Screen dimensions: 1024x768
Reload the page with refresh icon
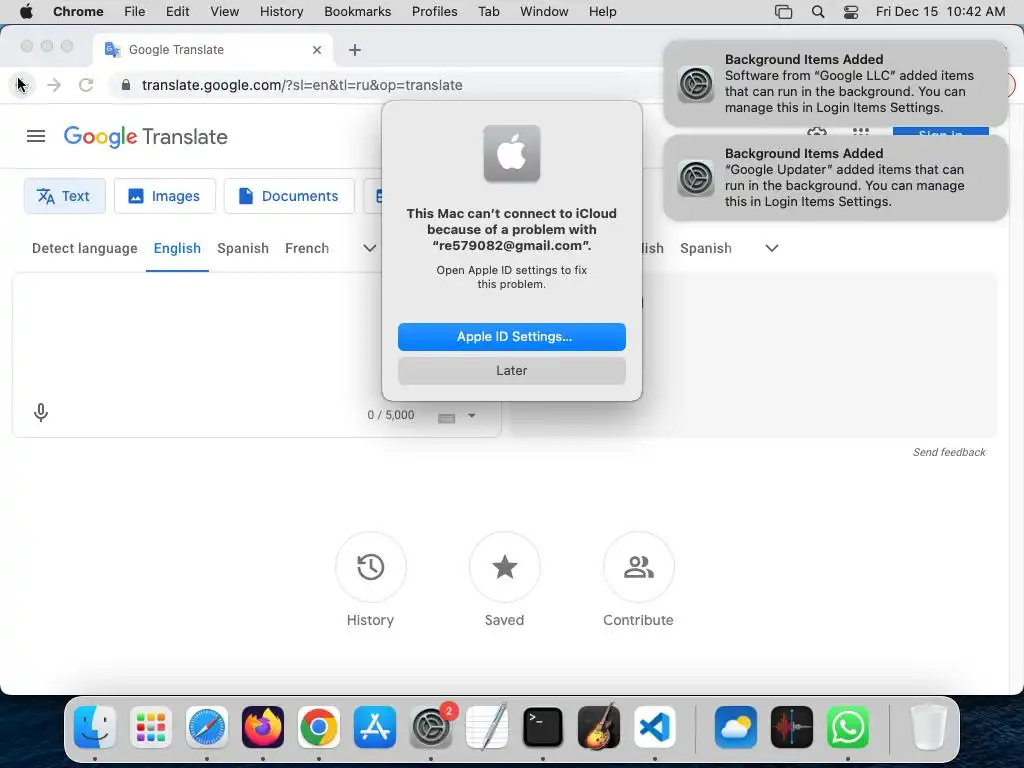point(86,85)
